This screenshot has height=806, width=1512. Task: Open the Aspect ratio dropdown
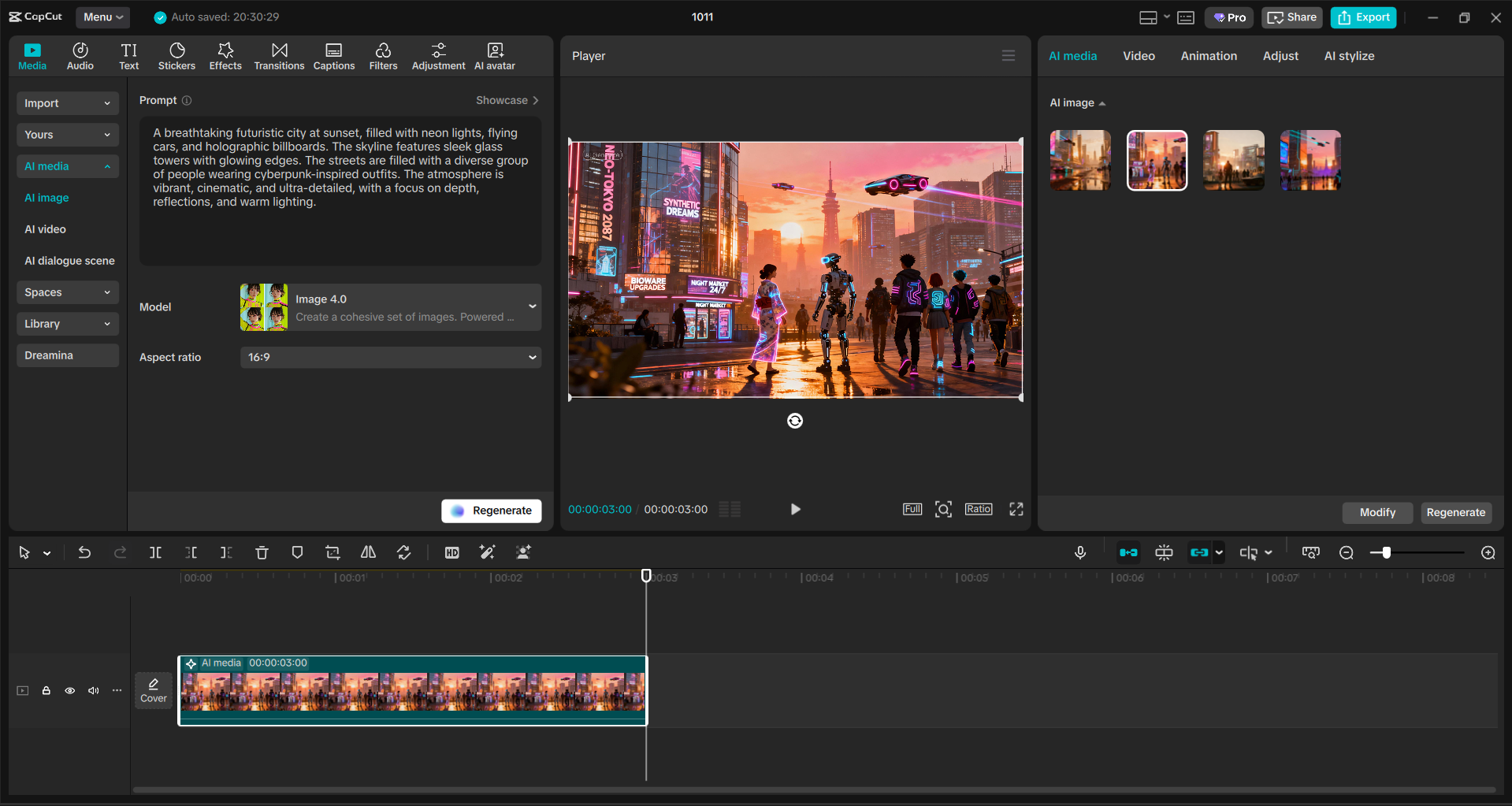390,357
